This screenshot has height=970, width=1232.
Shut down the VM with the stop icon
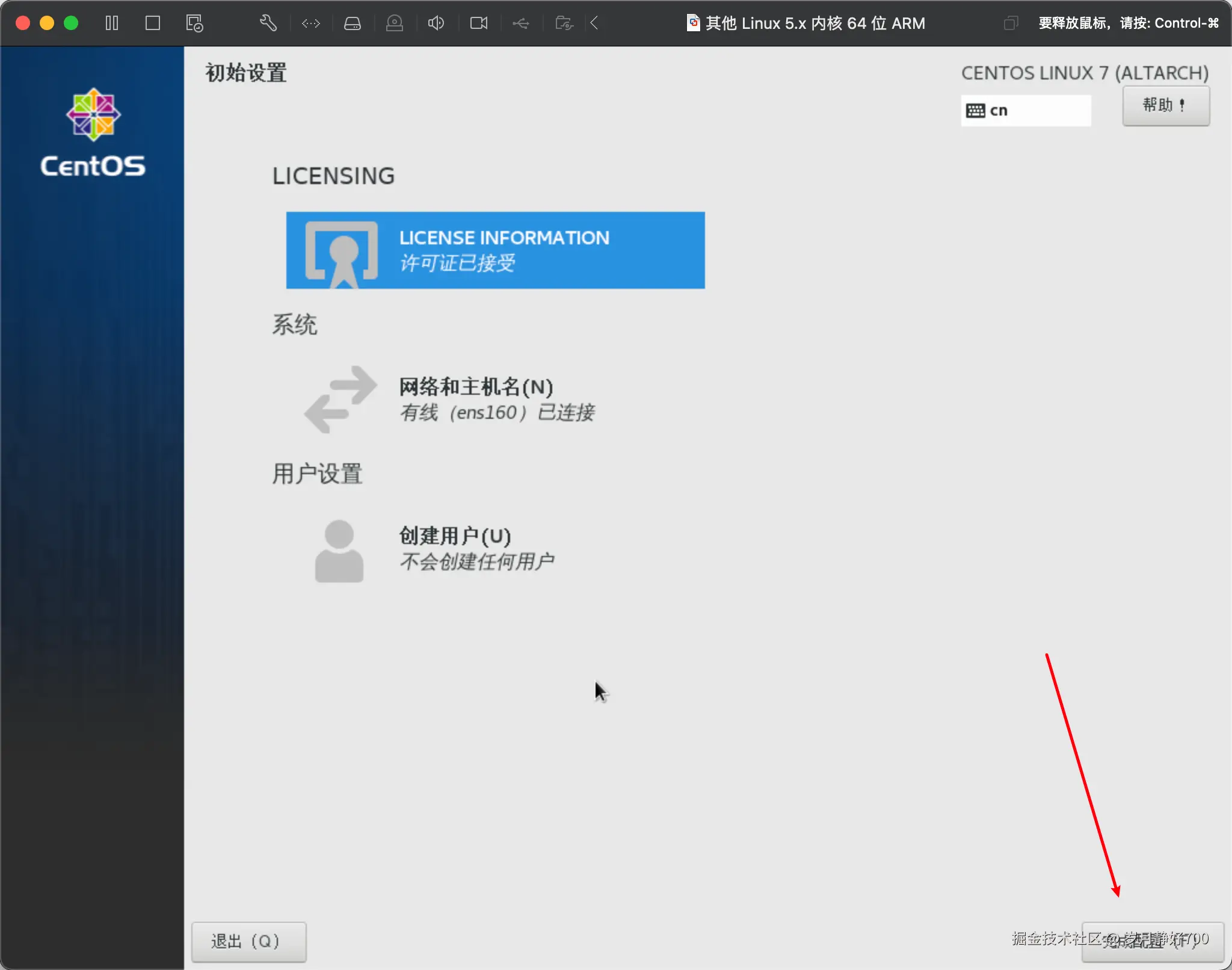153,23
